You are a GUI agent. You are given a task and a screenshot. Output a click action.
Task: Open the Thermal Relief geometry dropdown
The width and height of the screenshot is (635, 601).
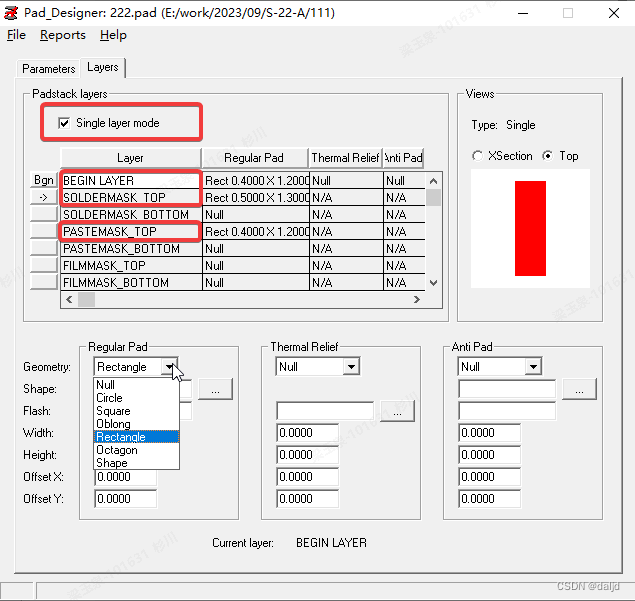(x=350, y=367)
